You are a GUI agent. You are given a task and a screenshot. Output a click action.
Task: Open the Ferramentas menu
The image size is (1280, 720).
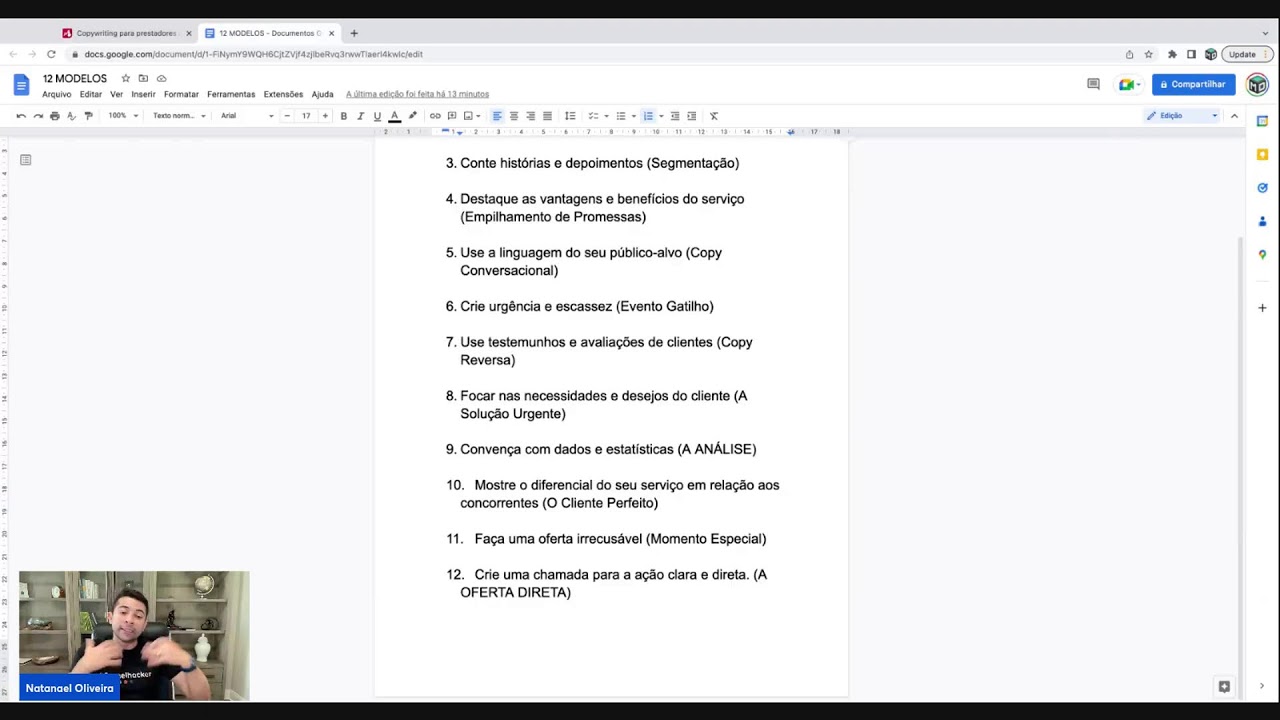click(231, 94)
